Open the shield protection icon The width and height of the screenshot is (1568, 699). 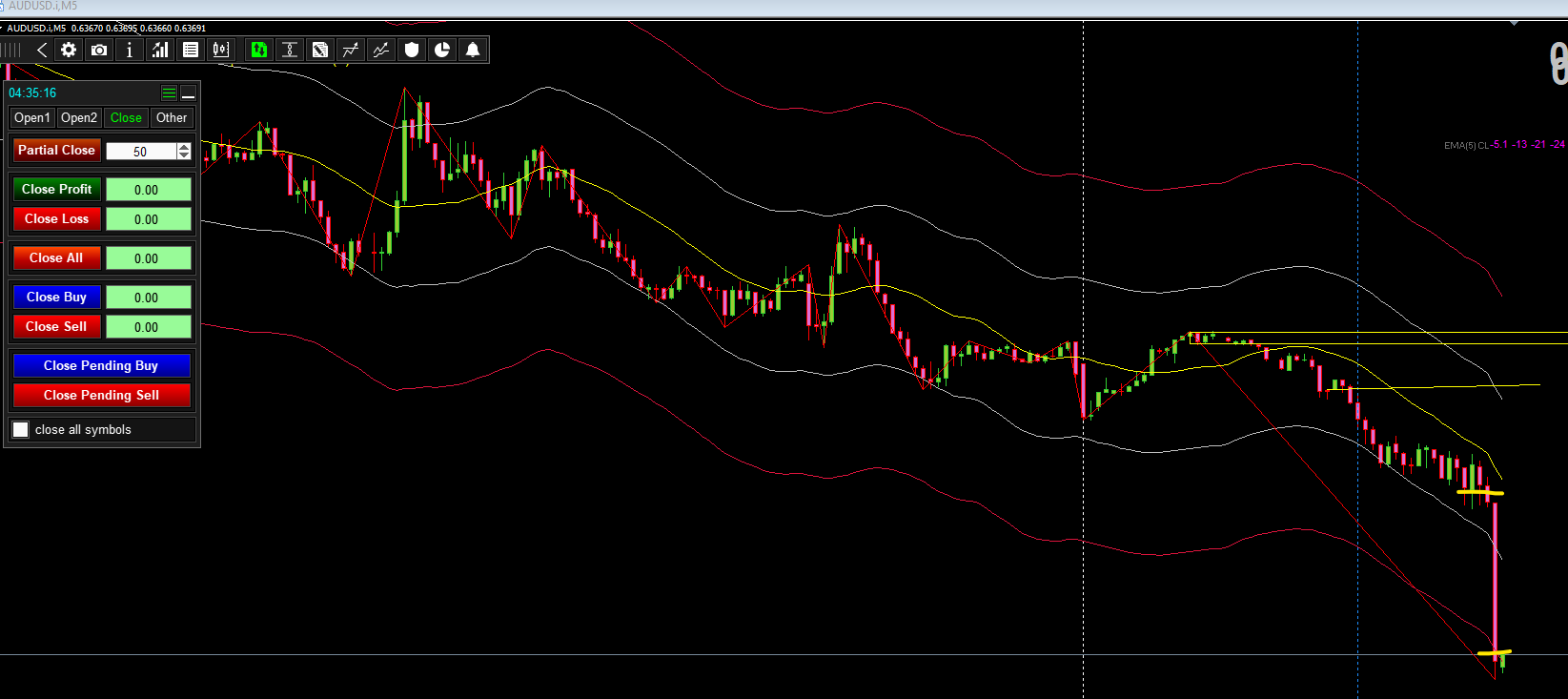[412, 50]
